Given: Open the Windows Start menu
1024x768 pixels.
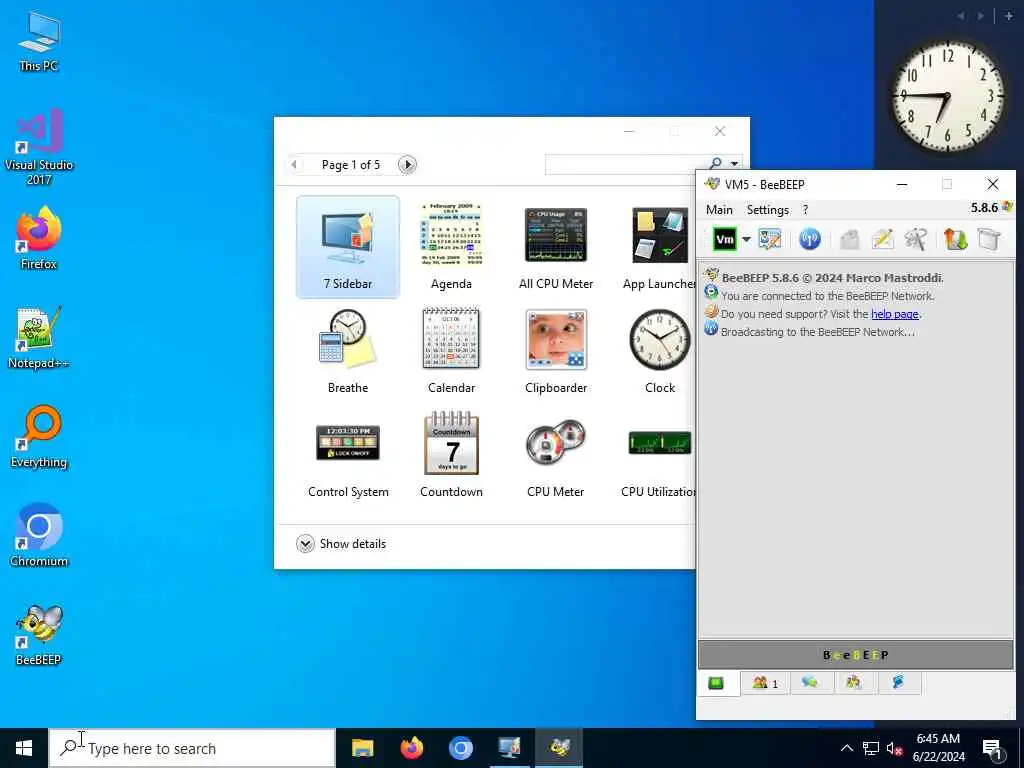Looking at the screenshot, I should tap(24, 748).
